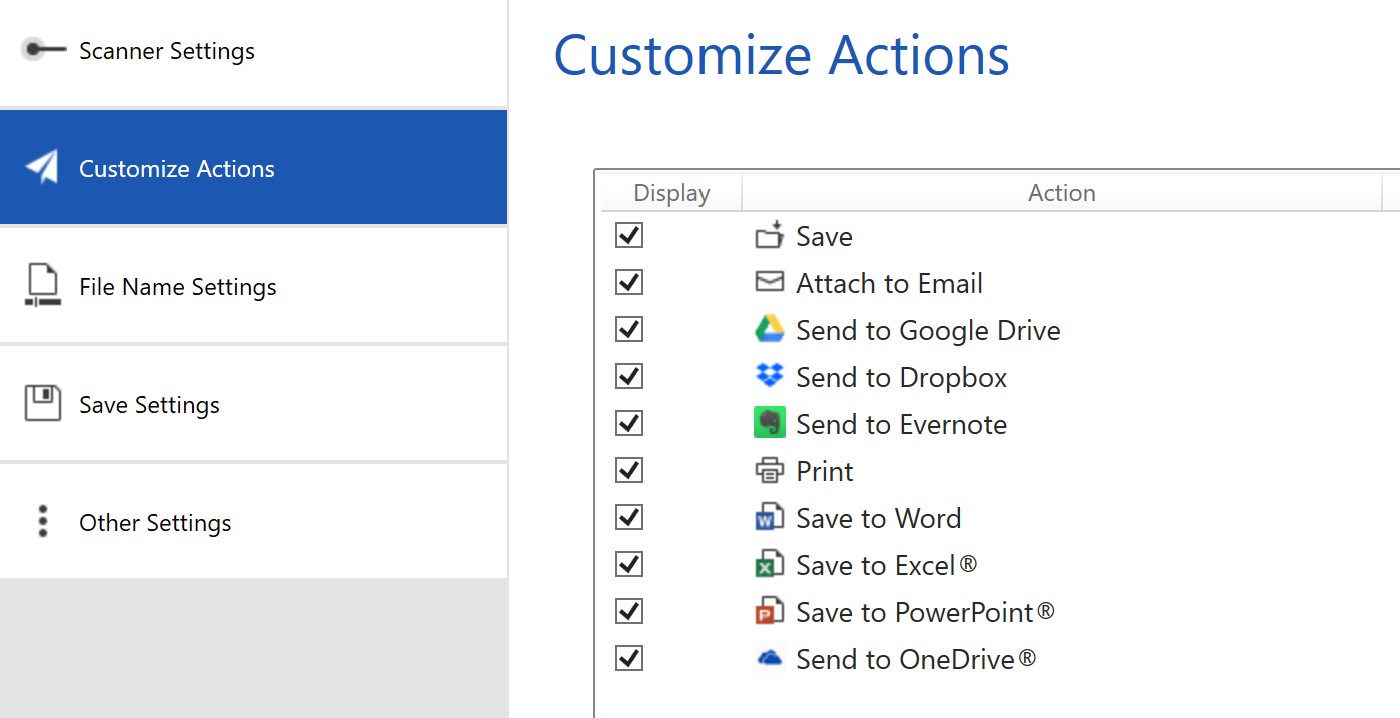Select Other Settings in the sidebar
The width and height of the screenshot is (1400, 718).
(x=155, y=523)
